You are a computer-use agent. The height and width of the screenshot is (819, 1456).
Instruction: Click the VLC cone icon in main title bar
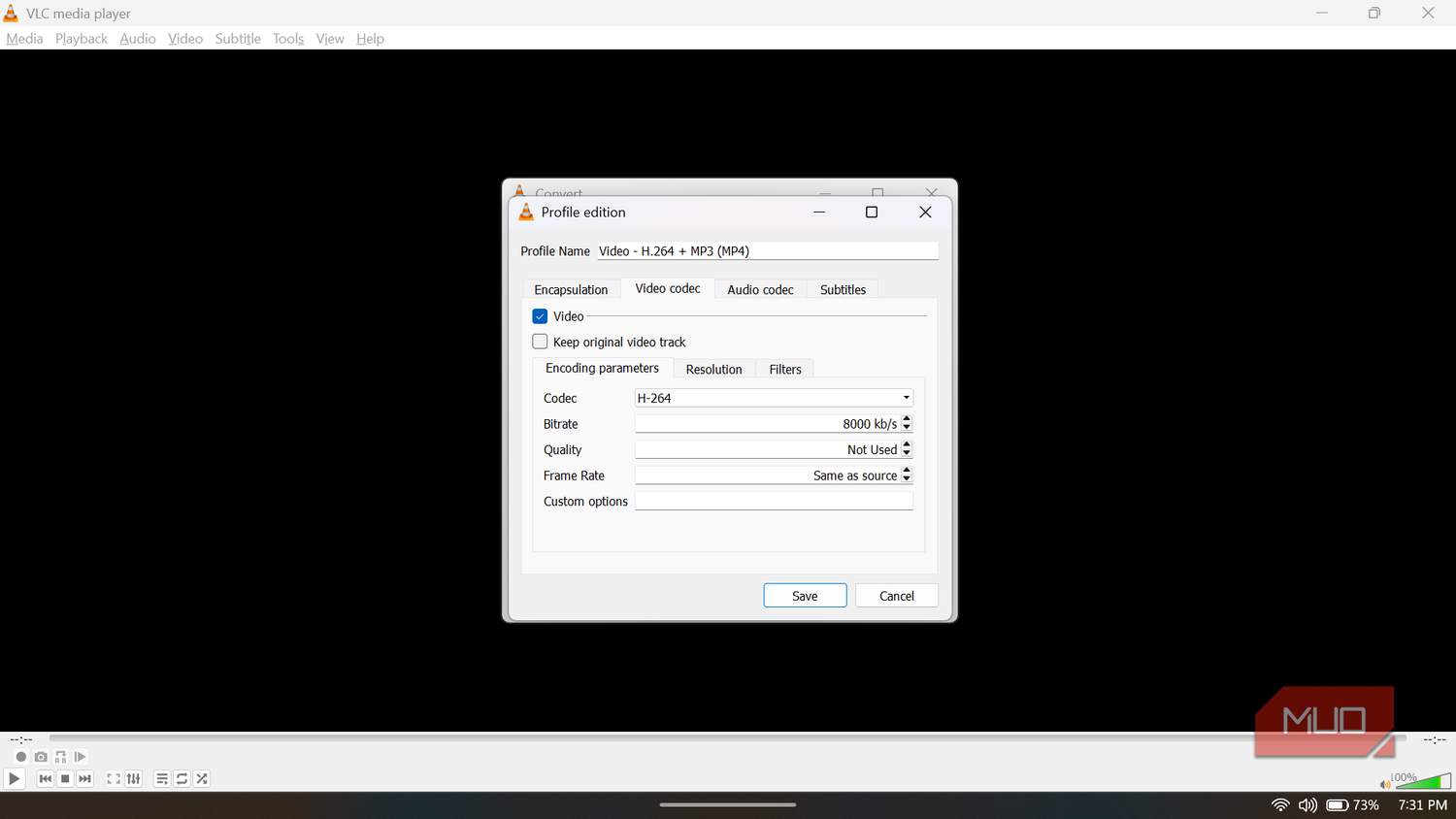click(11, 13)
